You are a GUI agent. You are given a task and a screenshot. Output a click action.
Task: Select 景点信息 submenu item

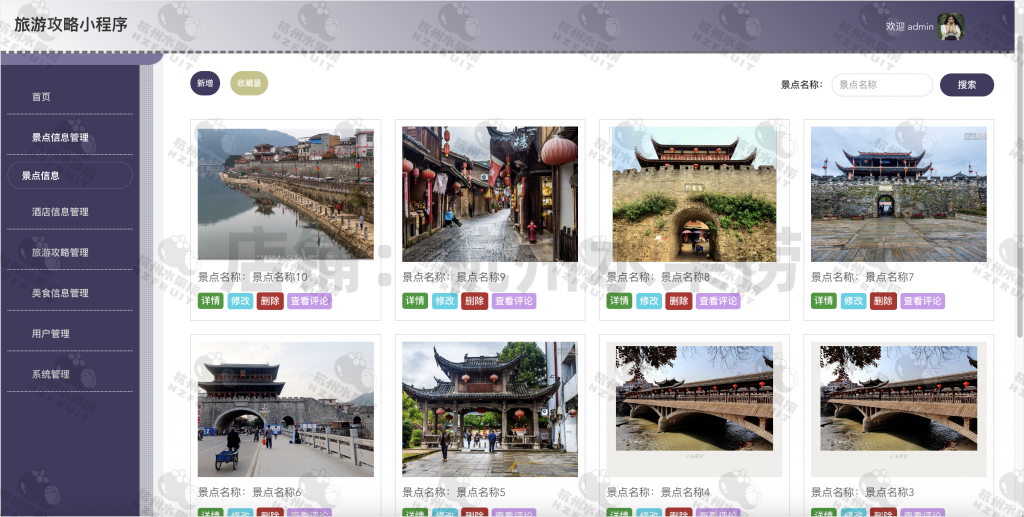70,176
